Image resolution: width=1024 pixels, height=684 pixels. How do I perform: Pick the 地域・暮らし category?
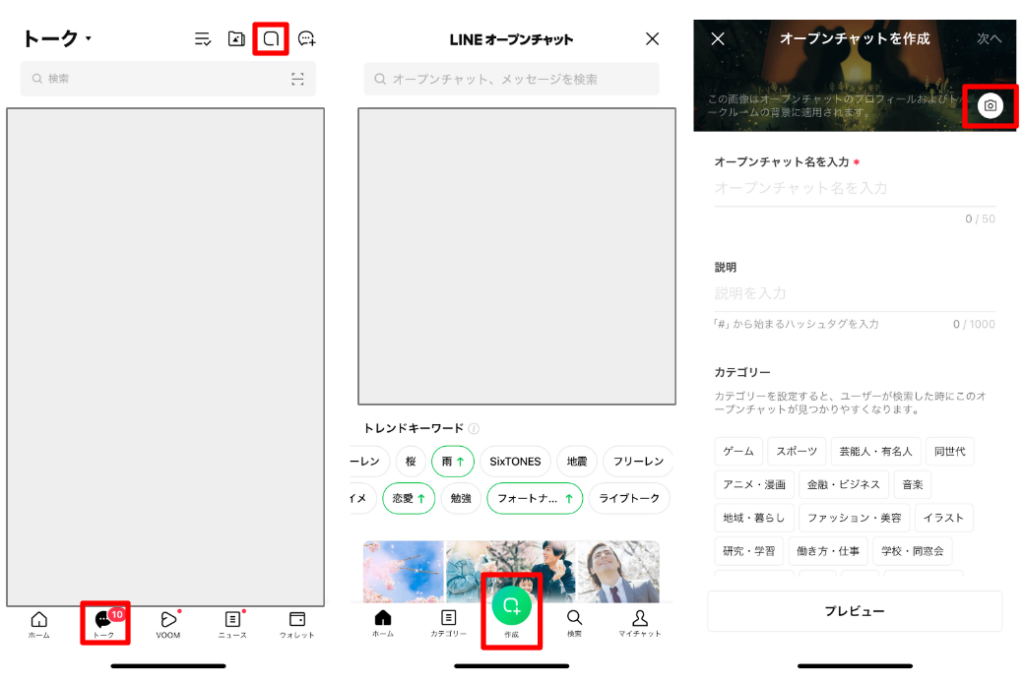click(754, 518)
